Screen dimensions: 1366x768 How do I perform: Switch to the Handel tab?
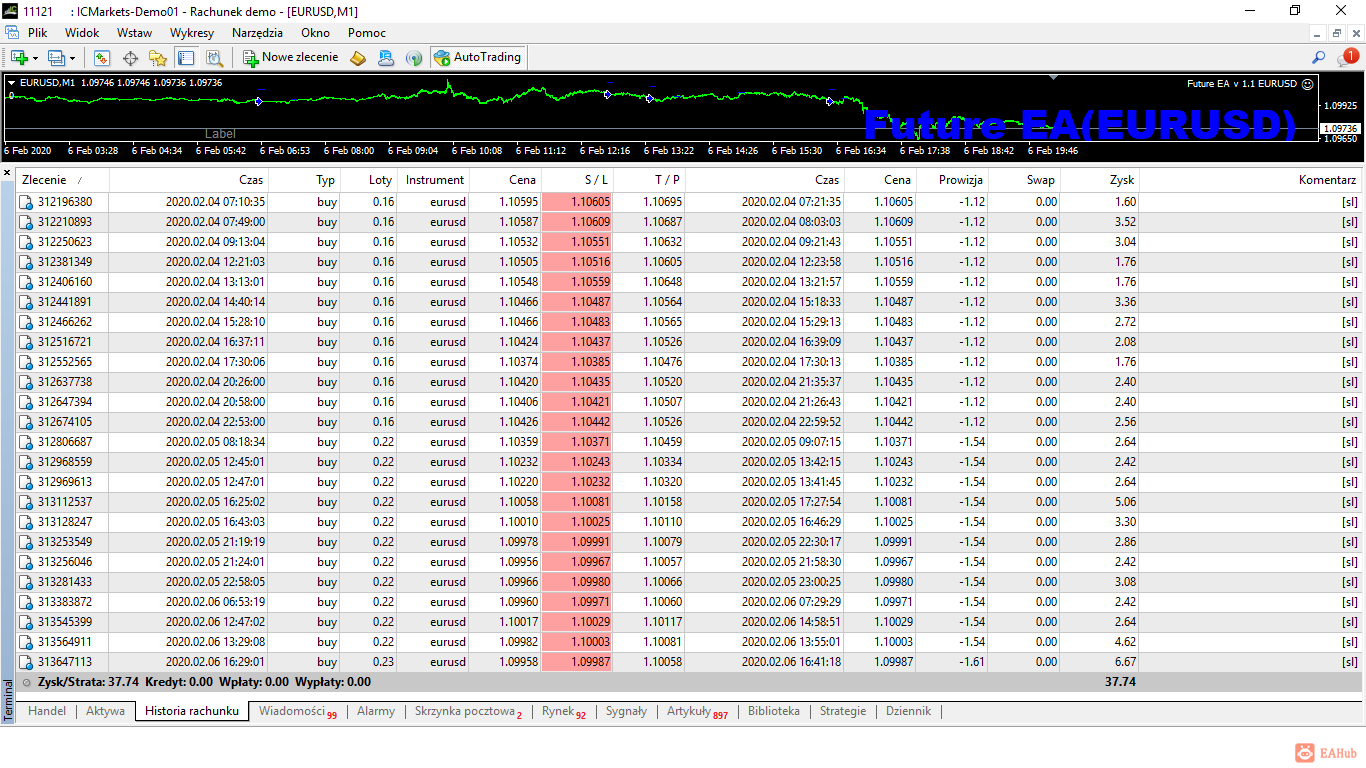tap(47, 711)
